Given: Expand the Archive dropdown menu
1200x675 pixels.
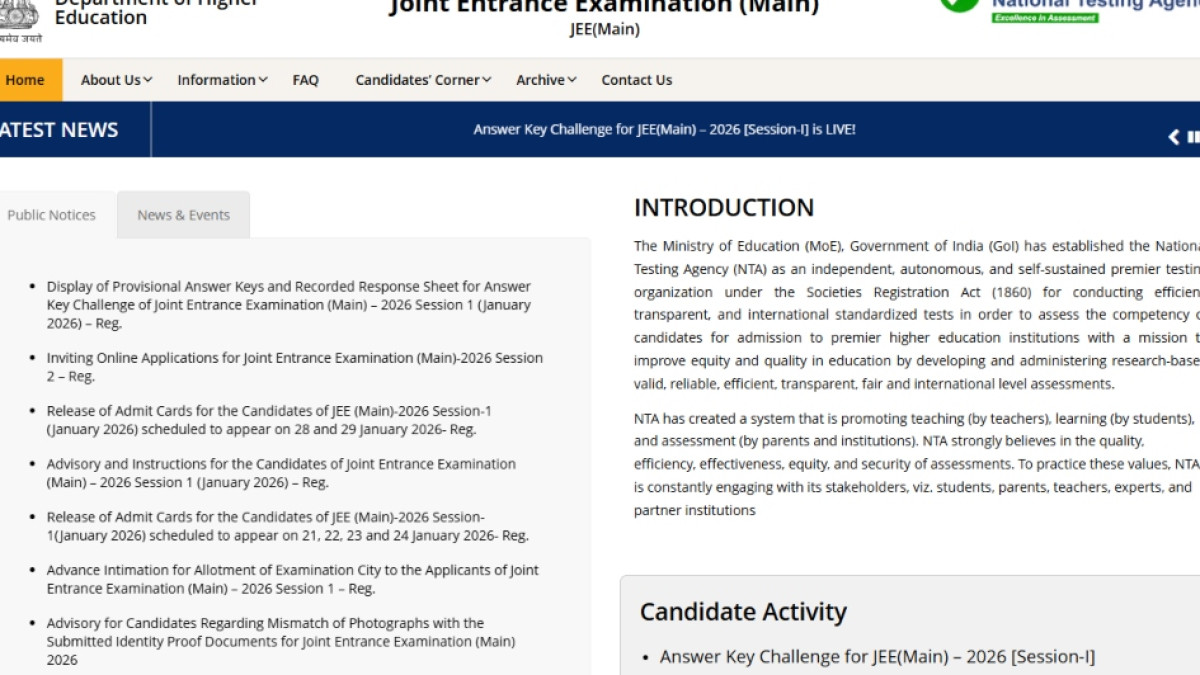Looking at the screenshot, I should (546, 80).
